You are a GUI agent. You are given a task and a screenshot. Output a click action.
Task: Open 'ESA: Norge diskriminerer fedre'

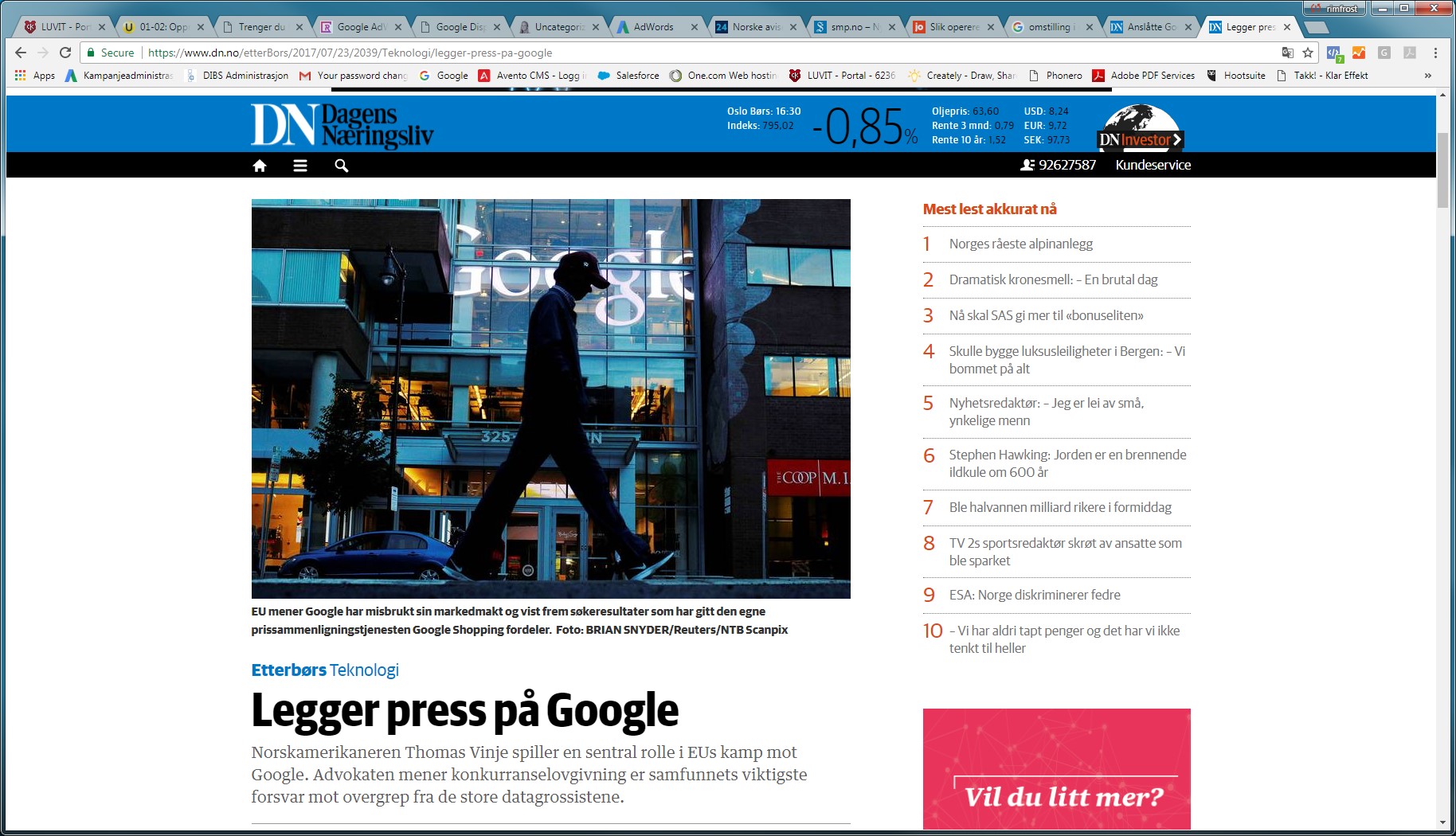[1034, 595]
